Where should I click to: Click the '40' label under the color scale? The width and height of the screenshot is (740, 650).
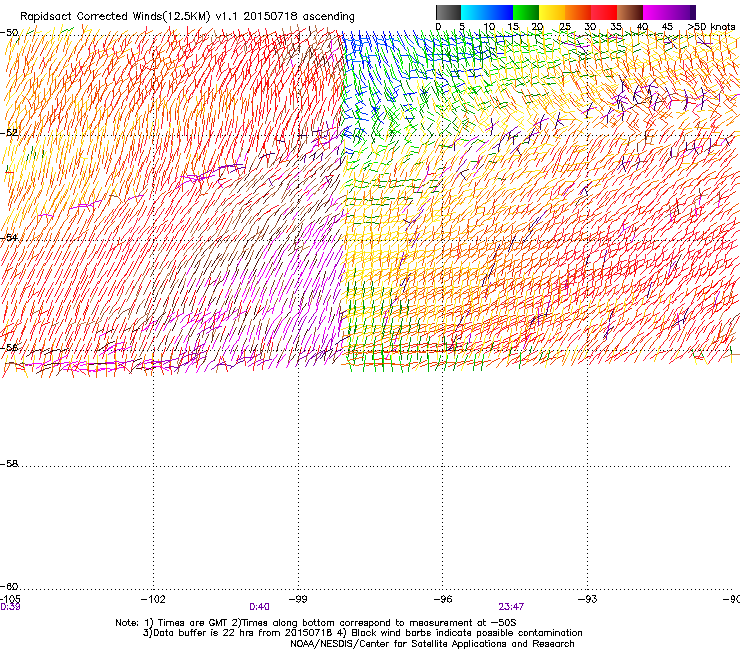point(642,26)
